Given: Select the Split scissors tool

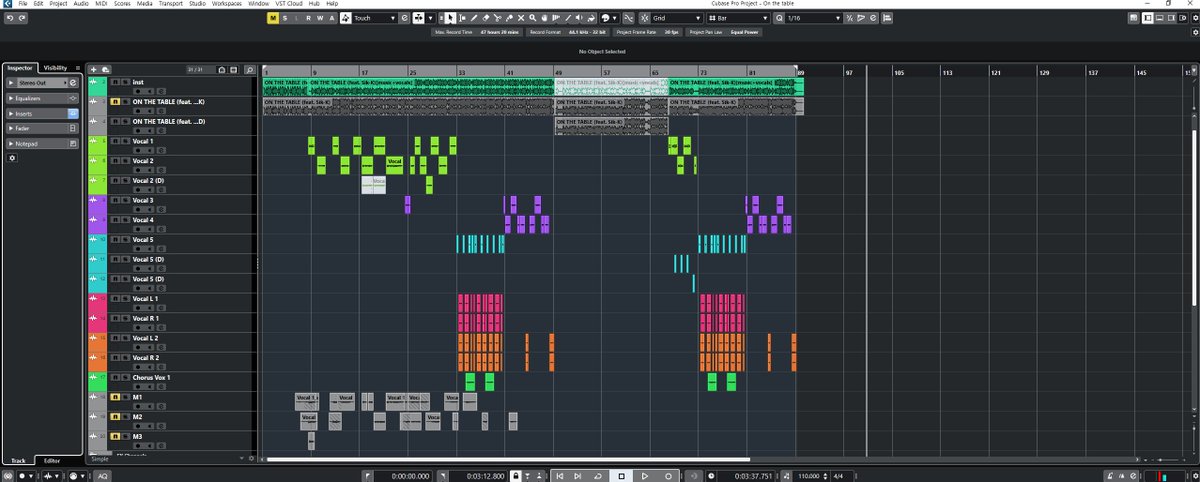Looking at the screenshot, I should click(x=497, y=18).
